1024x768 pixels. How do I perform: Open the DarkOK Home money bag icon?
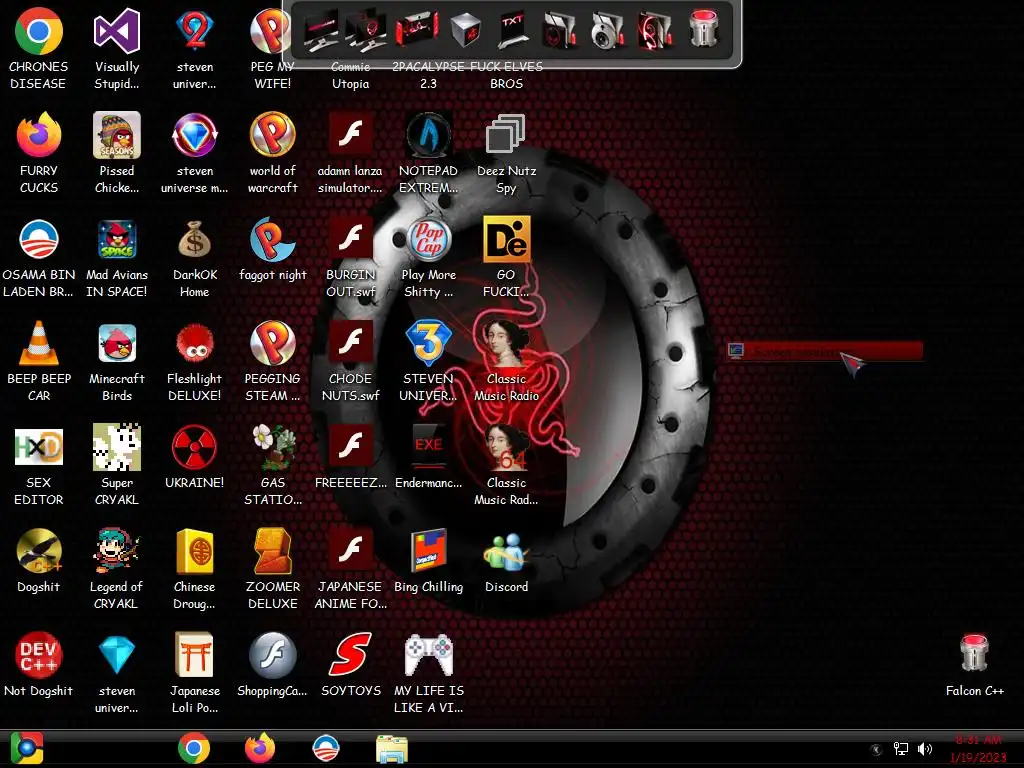195,239
